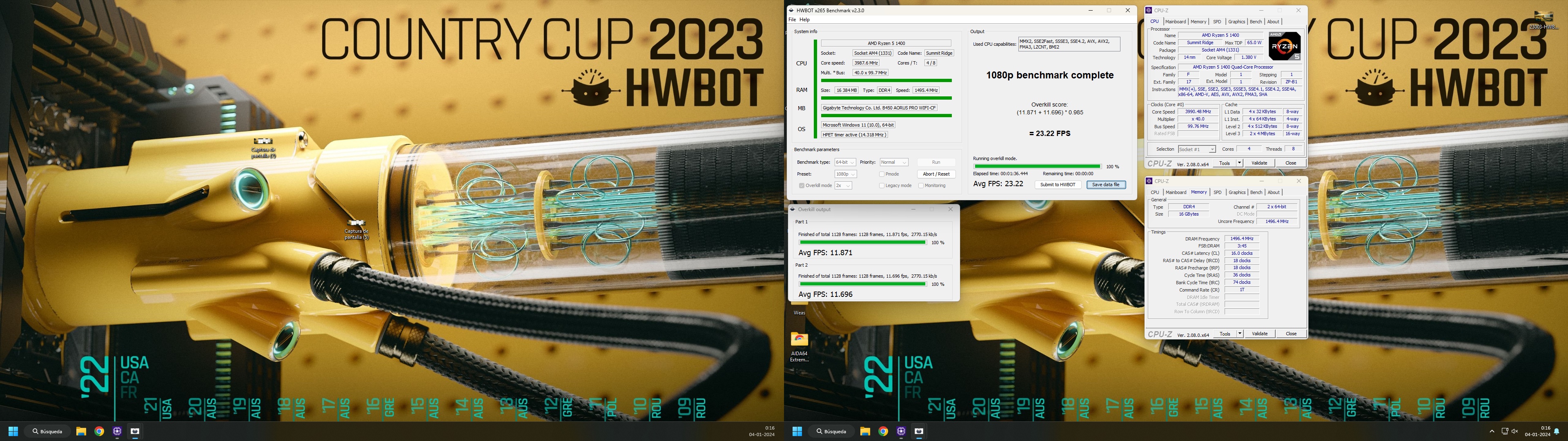Open File Explorer from right screen taskbar
The height and width of the screenshot is (441, 1568).
point(865,431)
